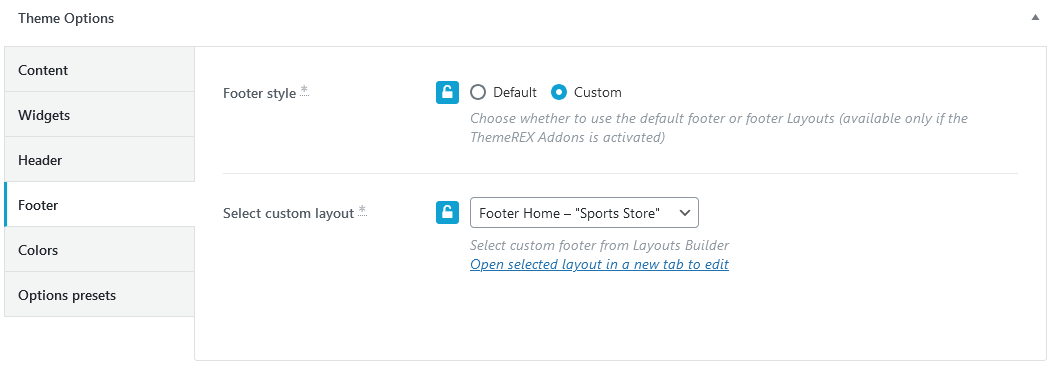Click the asterisk next to Select custom layout
The height and width of the screenshot is (368, 1051).
[x=362, y=210]
